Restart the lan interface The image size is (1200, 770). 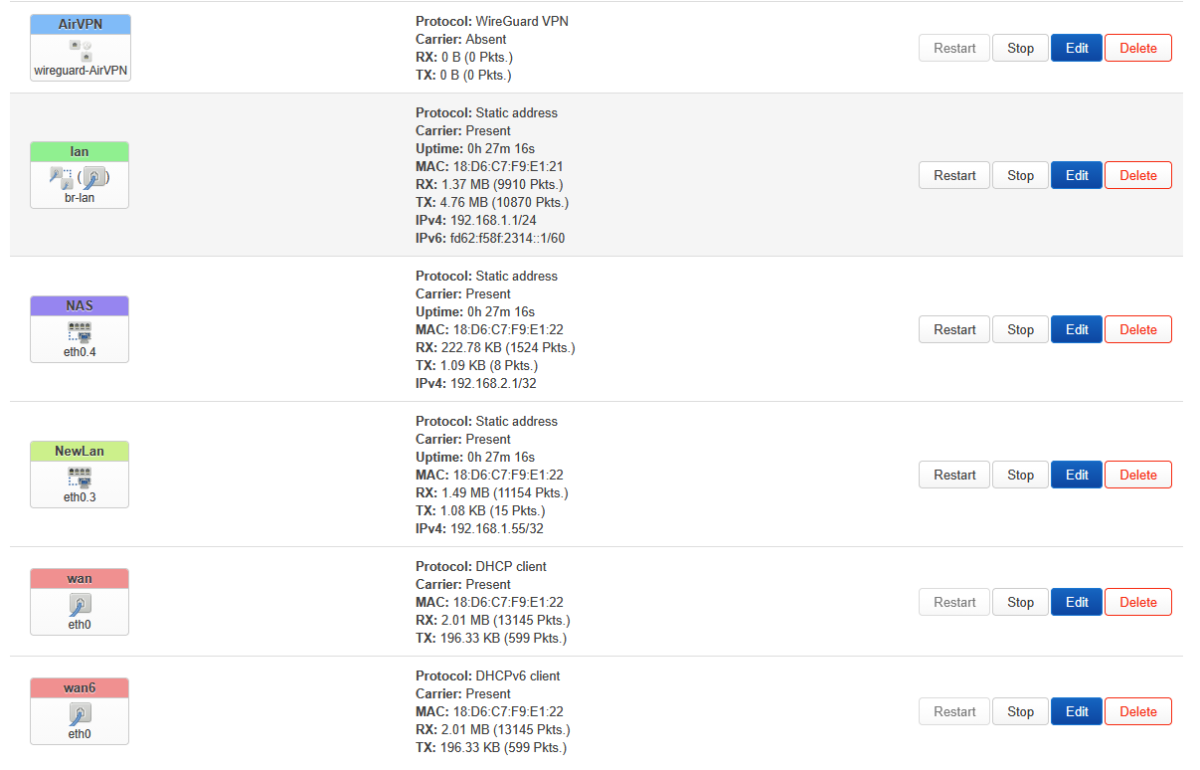pyautogui.click(x=955, y=175)
